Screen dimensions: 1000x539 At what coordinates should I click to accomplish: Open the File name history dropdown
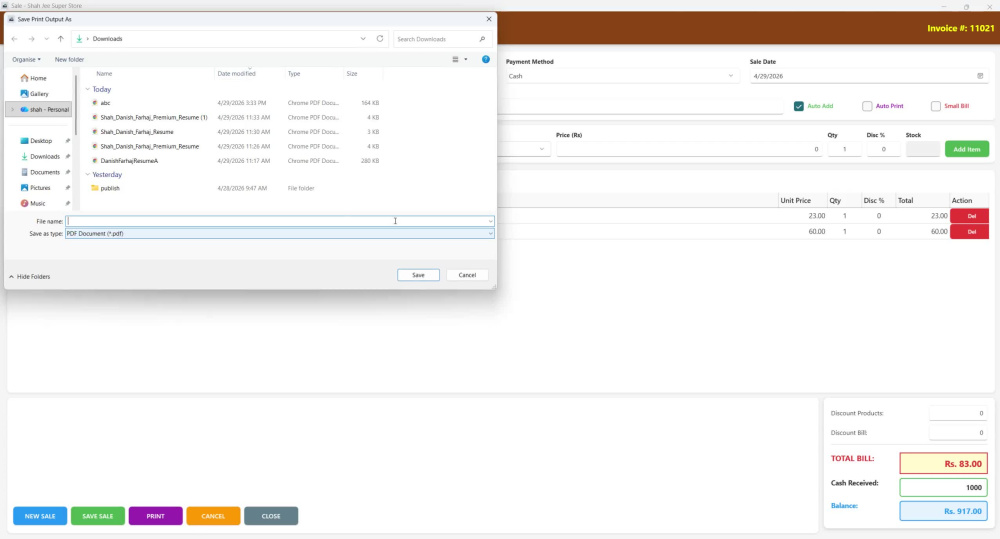click(490, 221)
